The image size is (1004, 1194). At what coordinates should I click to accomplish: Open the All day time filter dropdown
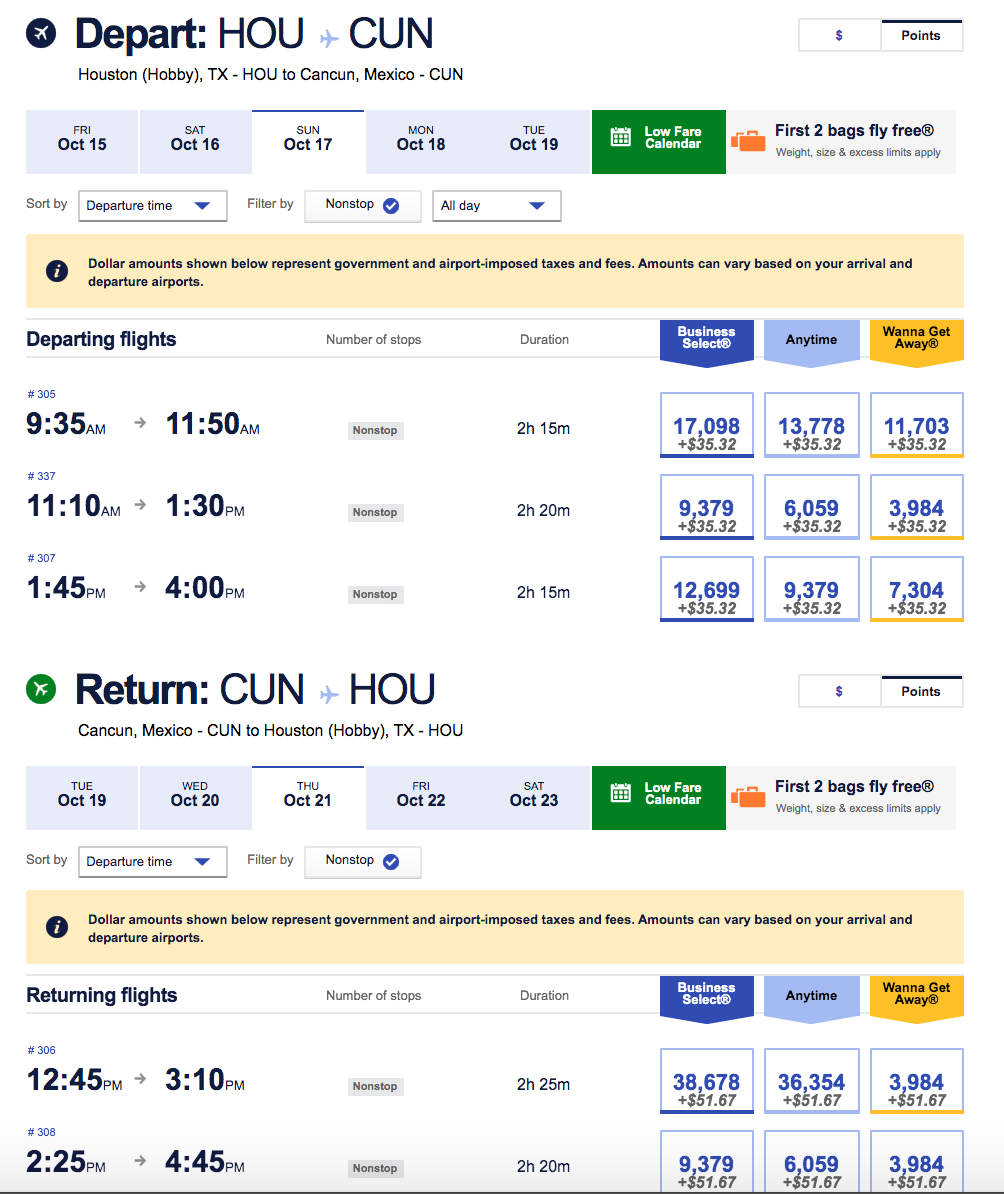496,206
